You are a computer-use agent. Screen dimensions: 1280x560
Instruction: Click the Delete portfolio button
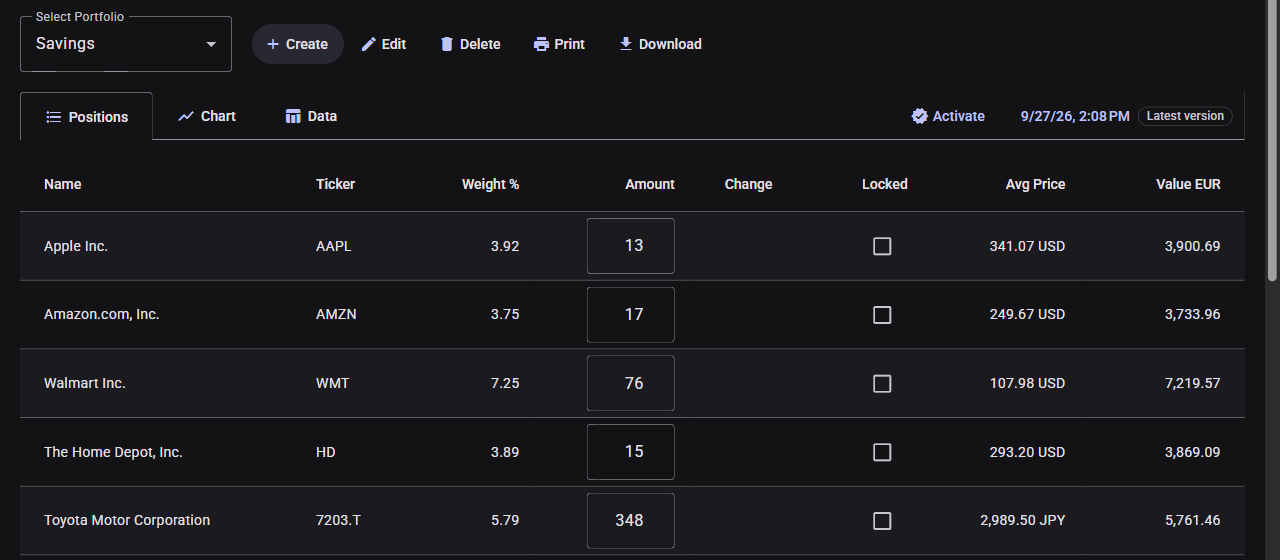tap(470, 44)
